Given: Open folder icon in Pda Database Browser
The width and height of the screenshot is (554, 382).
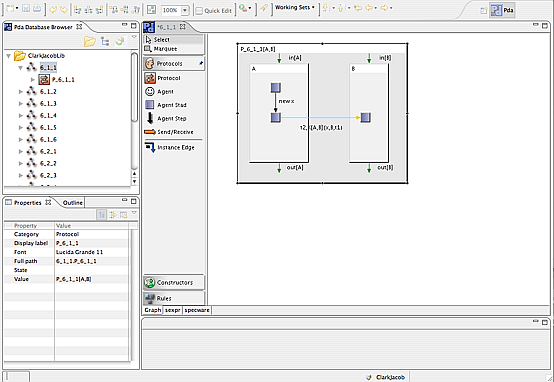Looking at the screenshot, I should pyautogui.click(x=90, y=42).
